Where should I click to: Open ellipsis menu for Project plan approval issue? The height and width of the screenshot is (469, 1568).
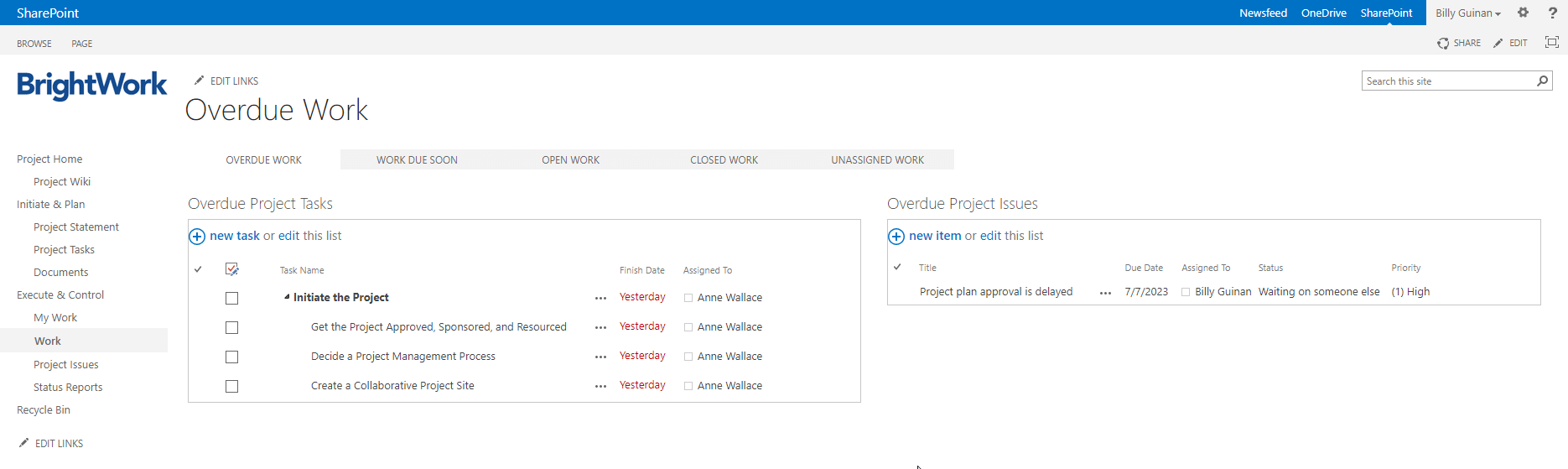point(1105,293)
